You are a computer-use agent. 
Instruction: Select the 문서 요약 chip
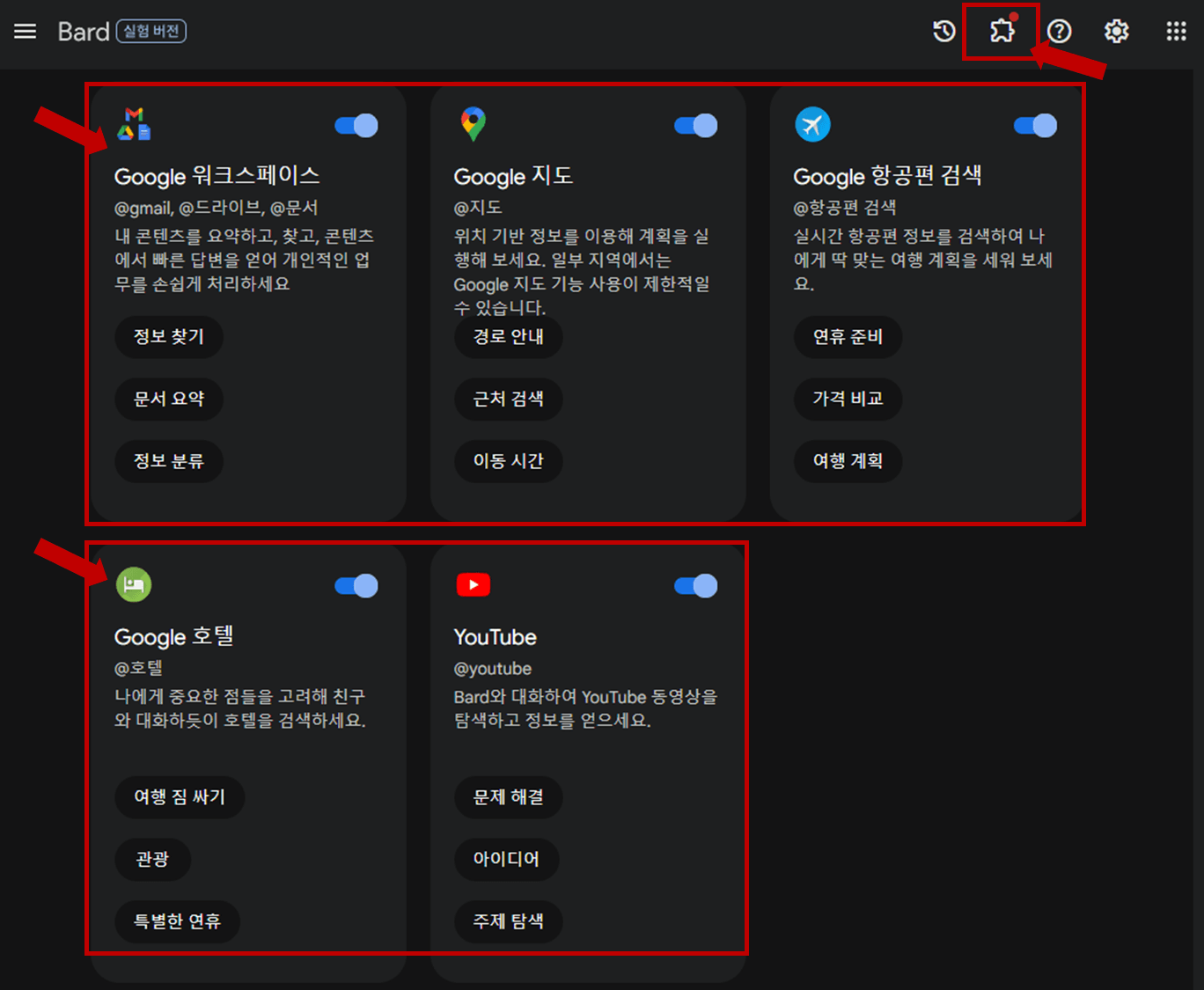tap(169, 399)
